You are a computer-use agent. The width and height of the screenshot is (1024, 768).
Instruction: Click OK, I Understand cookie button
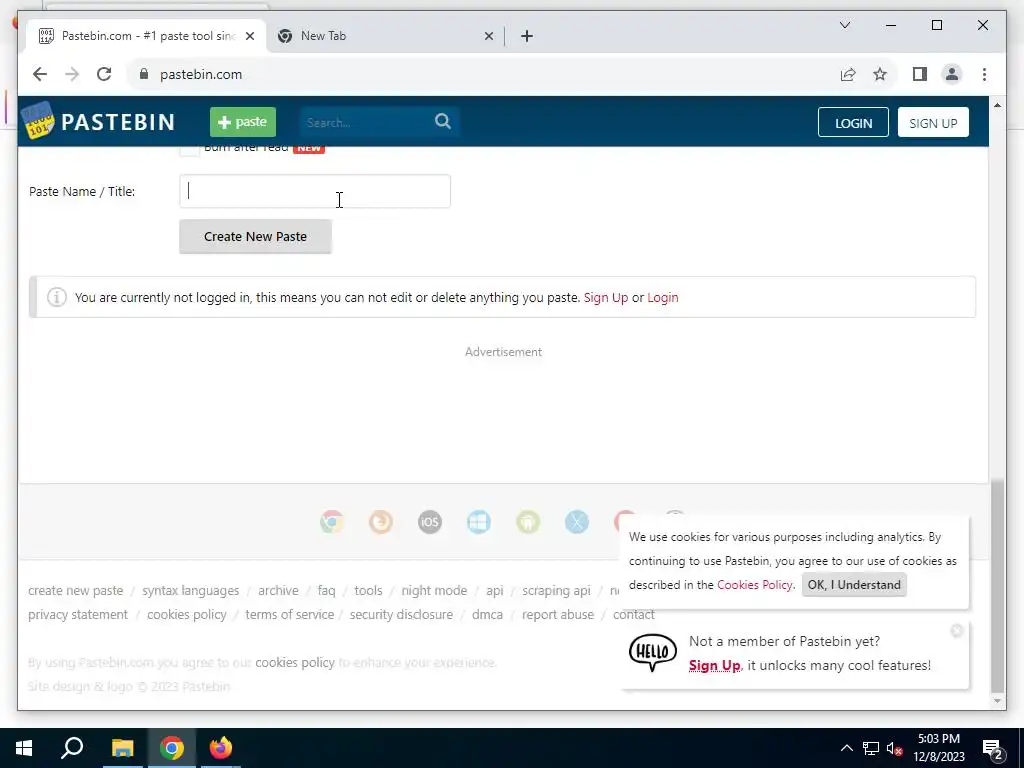pyautogui.click(x=854, y=584)
